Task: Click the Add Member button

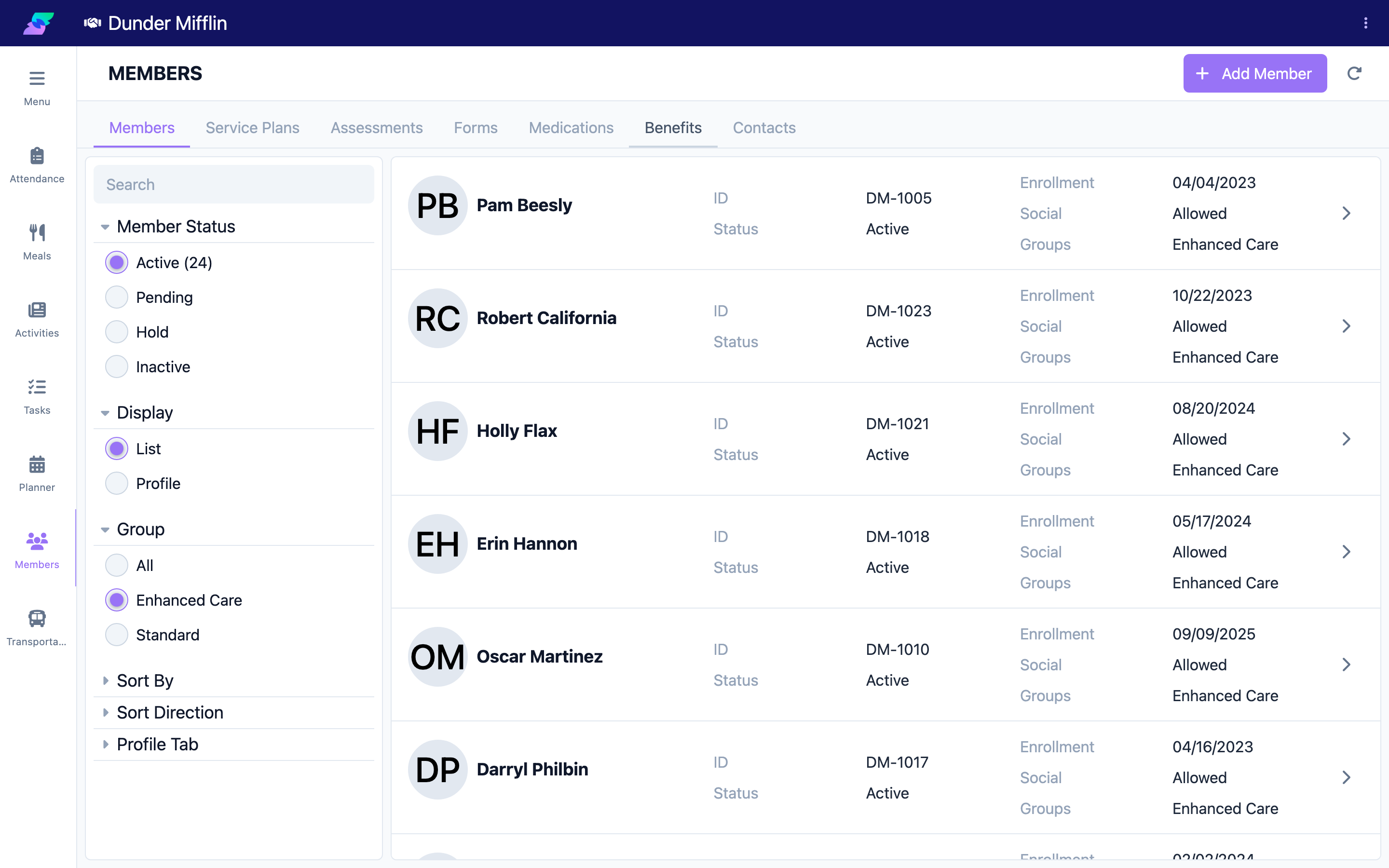Action: click(1255, 73)
